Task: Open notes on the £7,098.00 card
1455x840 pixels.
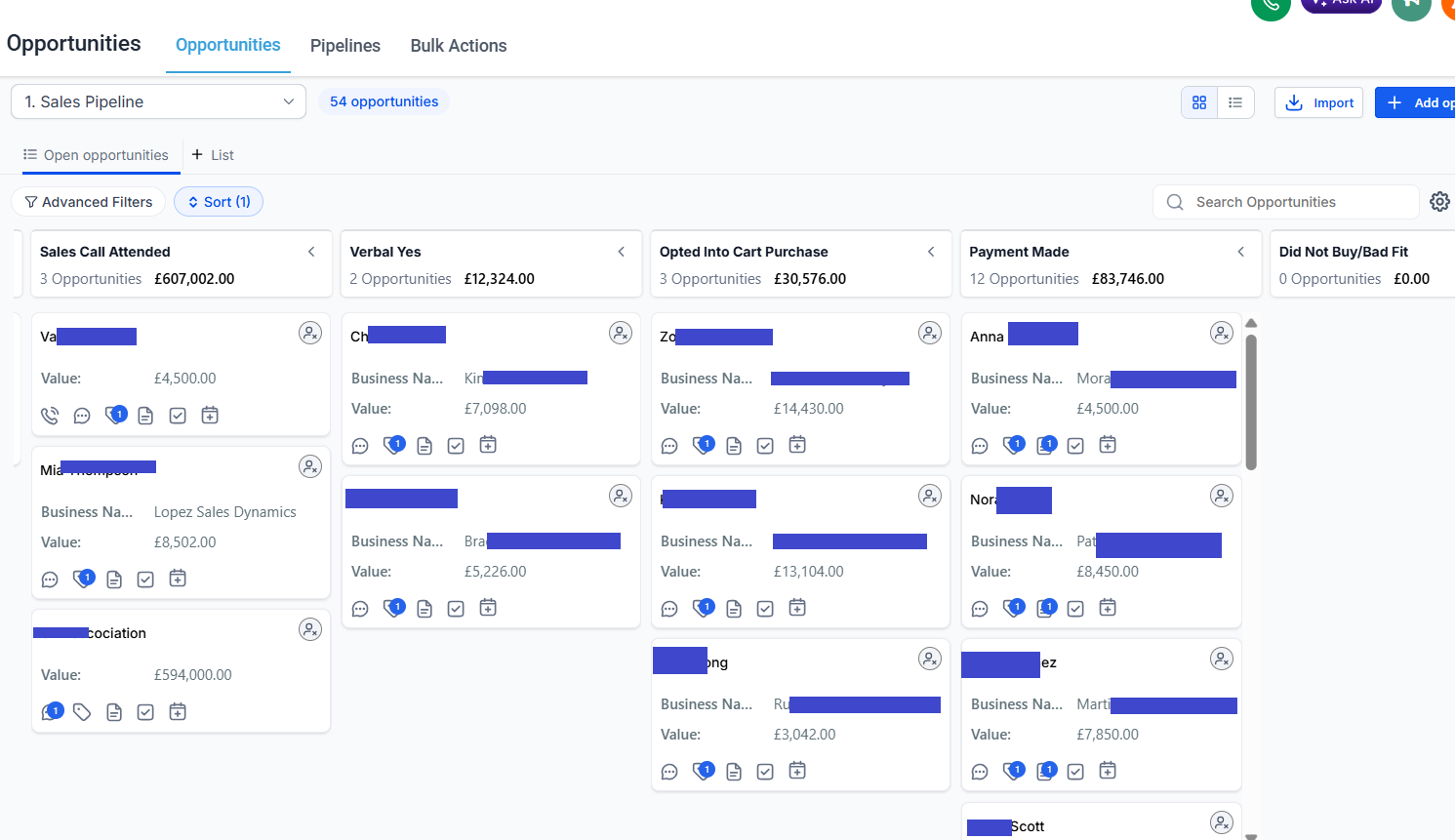Action: coord(424,446)
